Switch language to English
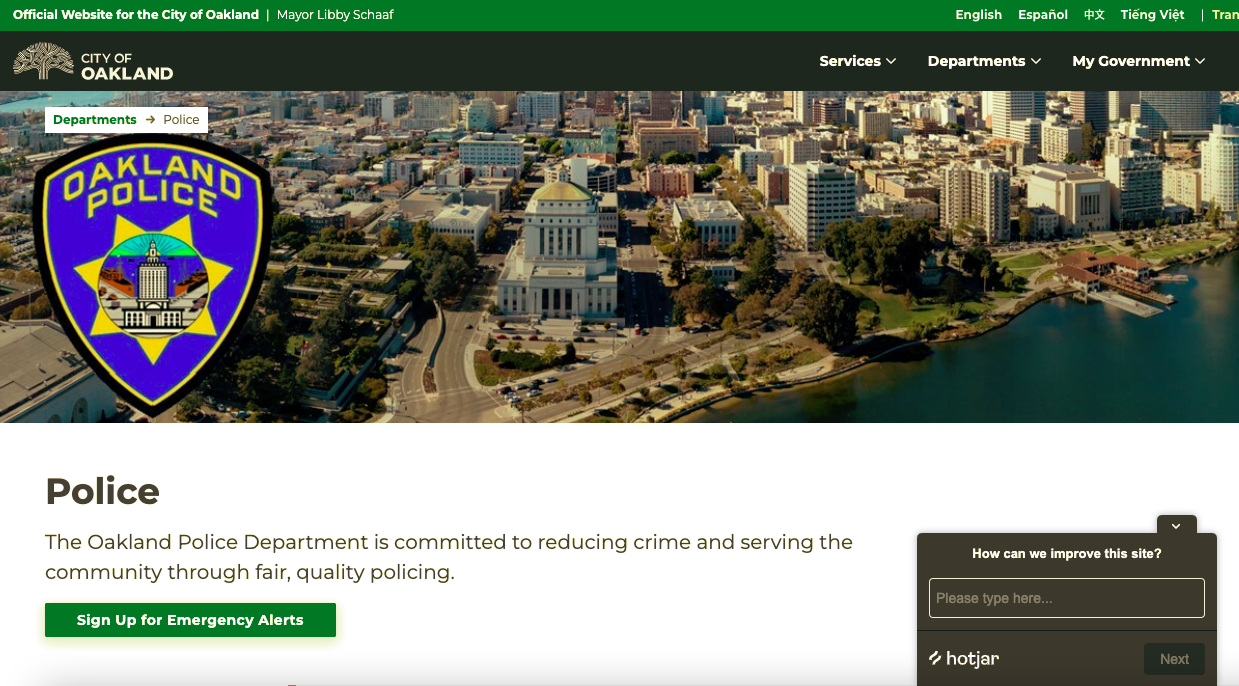The height and width of the screenshot is (686, 1239). [978, 15]
